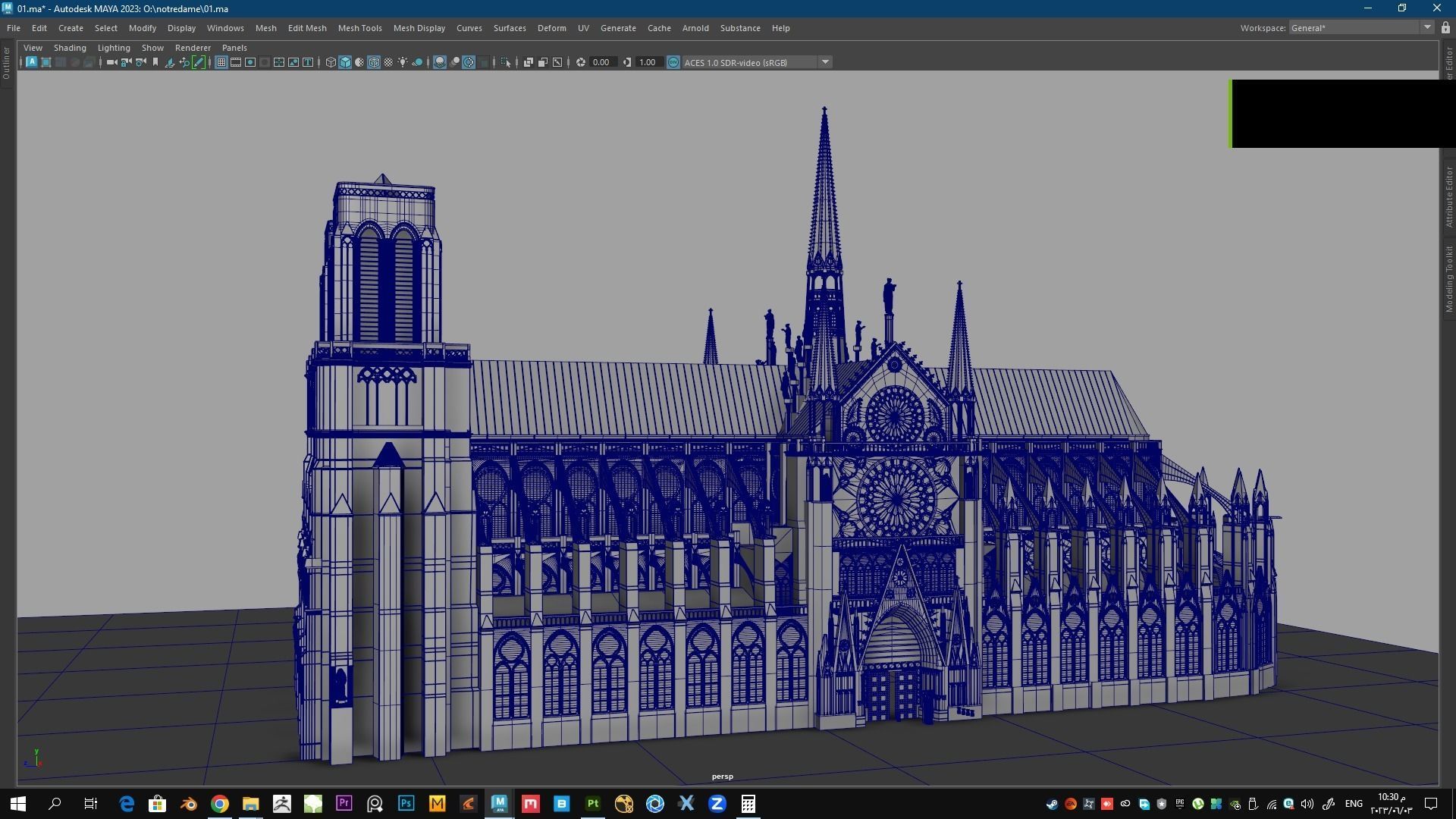1456x819 pixels.
Task: Click the panel toolbar 'A' icon
Action: pyautogui.click(x=31, y=62)
